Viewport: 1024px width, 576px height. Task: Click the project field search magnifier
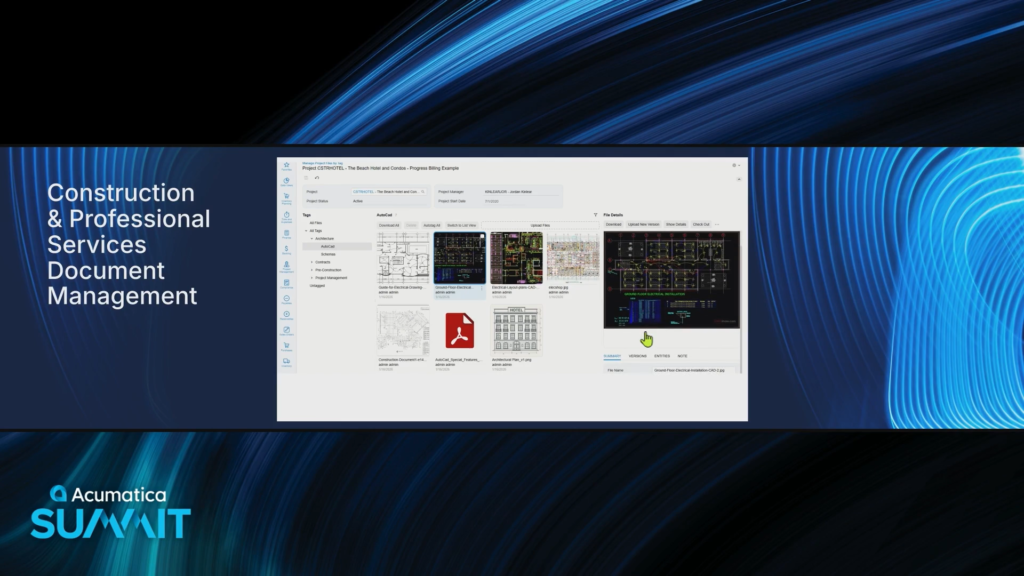423,190
